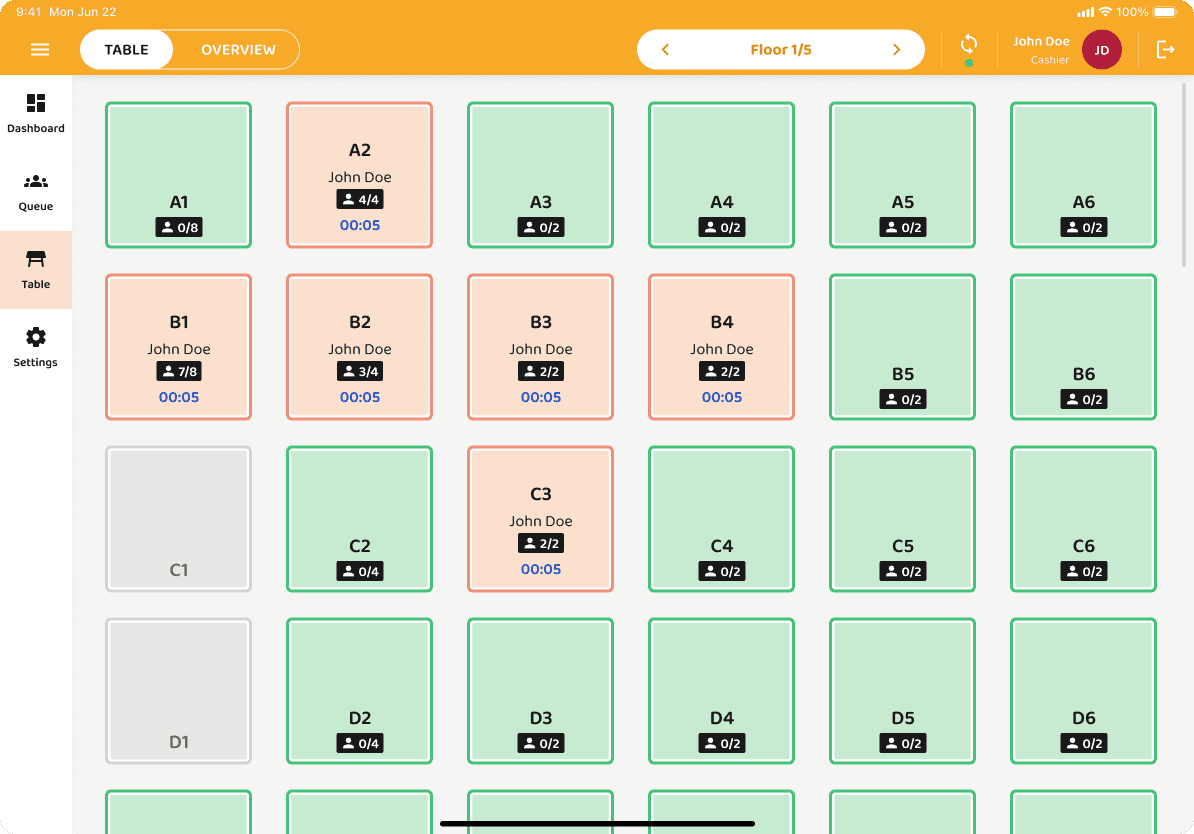Go to previous floor with left chevron
1194x834 pixels.
665,50
